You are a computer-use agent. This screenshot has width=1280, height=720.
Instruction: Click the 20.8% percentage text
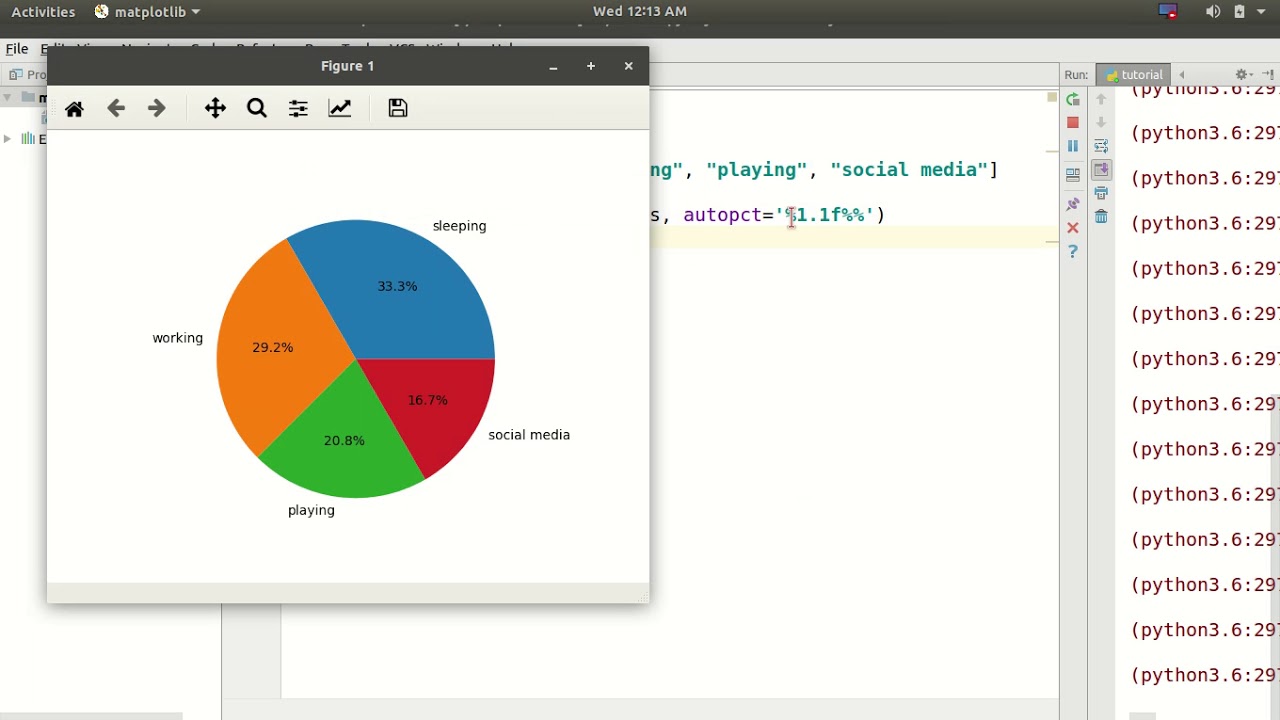[344, 440]
